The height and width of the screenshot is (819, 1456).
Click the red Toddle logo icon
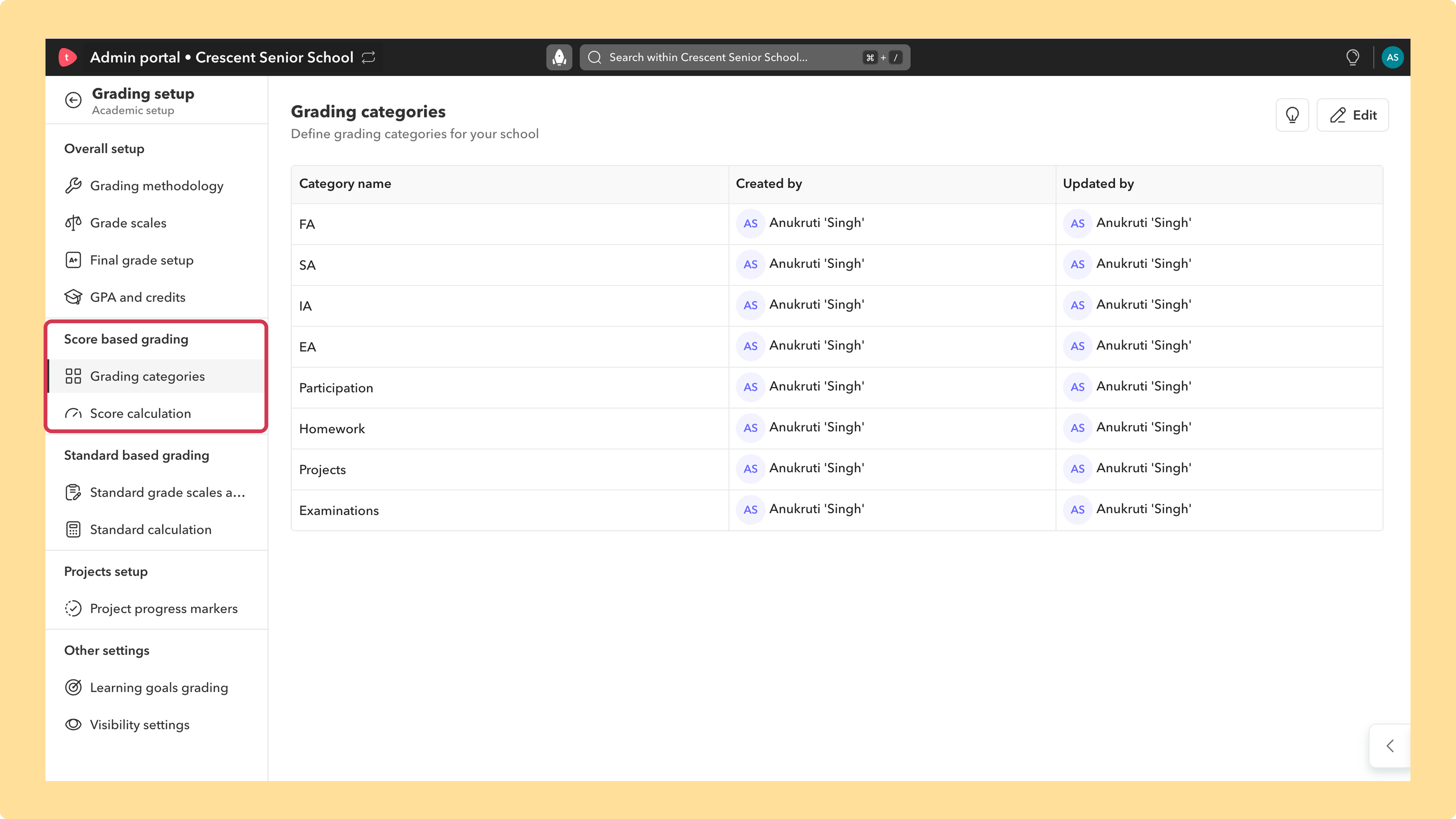[x=67, y=57]
